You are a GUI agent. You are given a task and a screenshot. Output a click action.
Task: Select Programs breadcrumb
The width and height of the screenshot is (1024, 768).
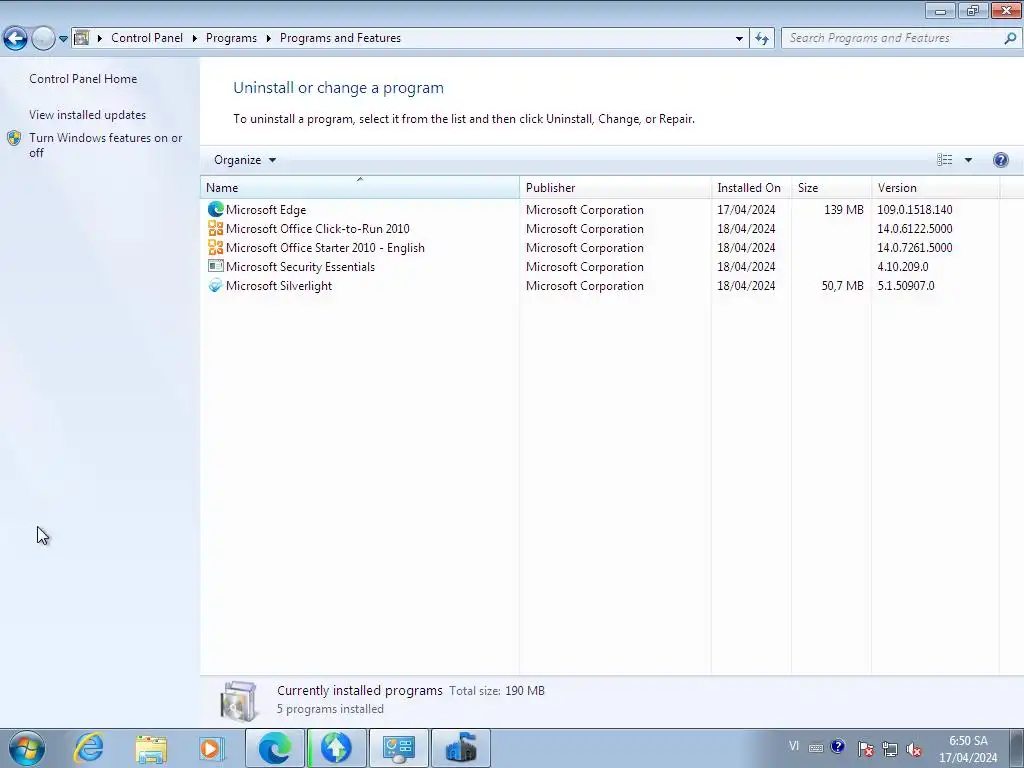(231, 38)
